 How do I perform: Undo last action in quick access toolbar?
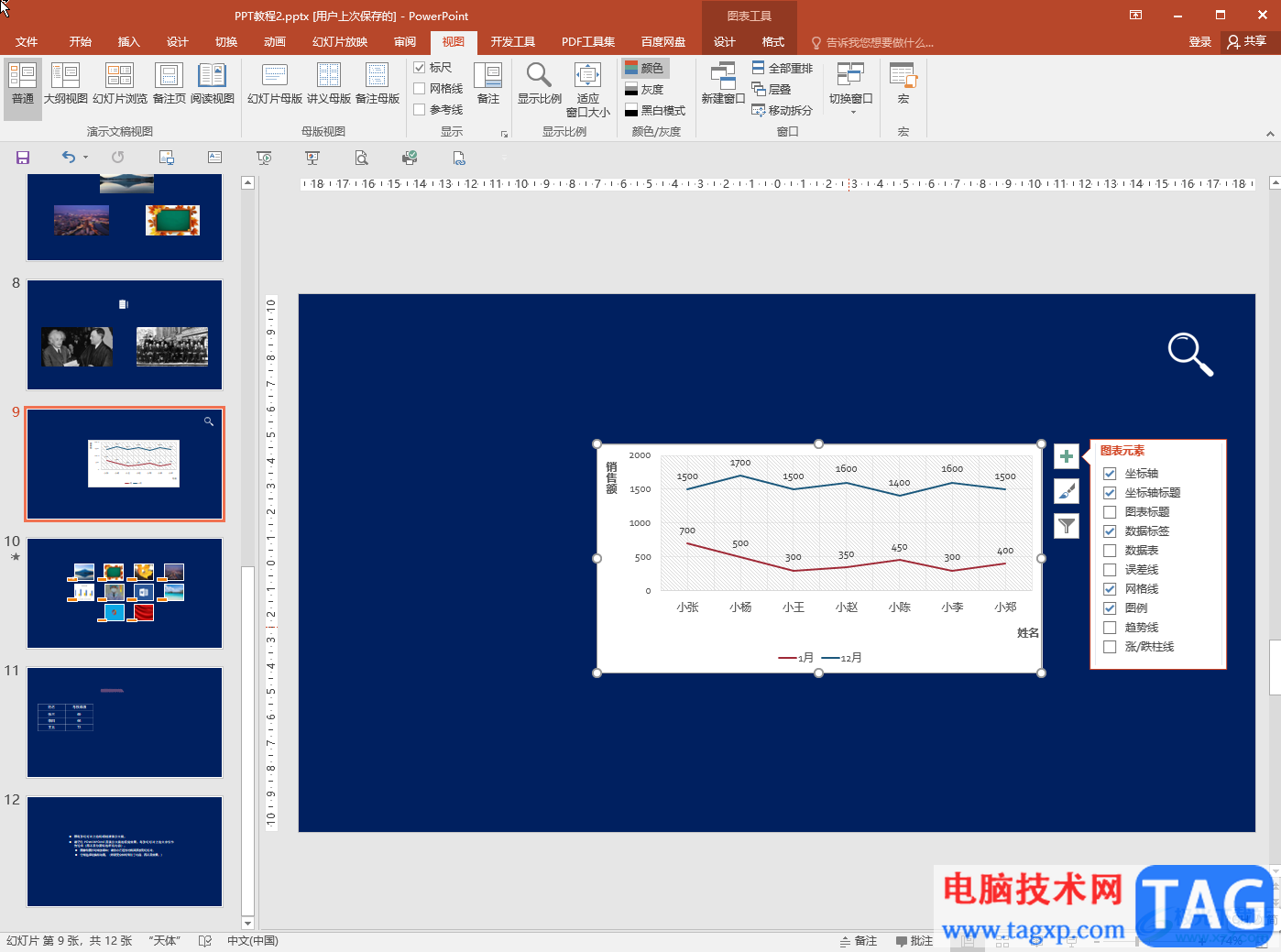69,158
